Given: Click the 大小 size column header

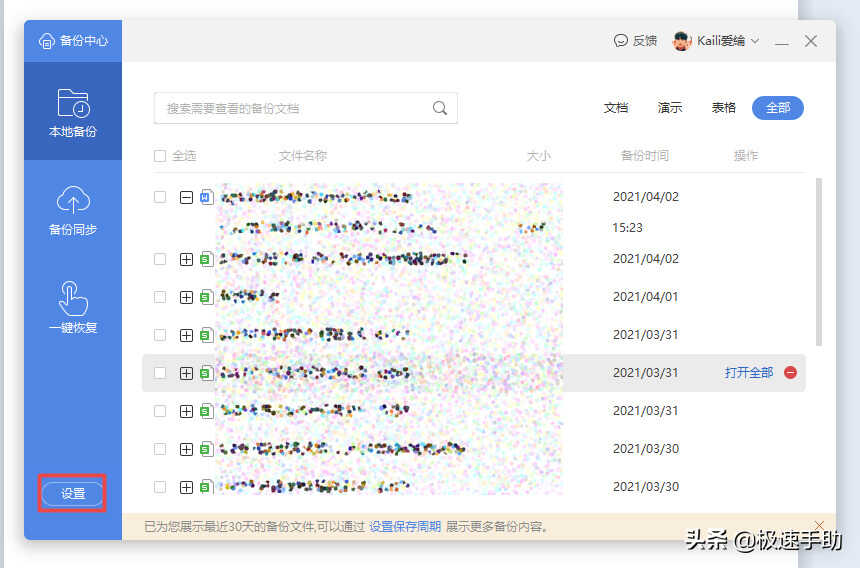Looking at the screenshot, I should [539, 156].
